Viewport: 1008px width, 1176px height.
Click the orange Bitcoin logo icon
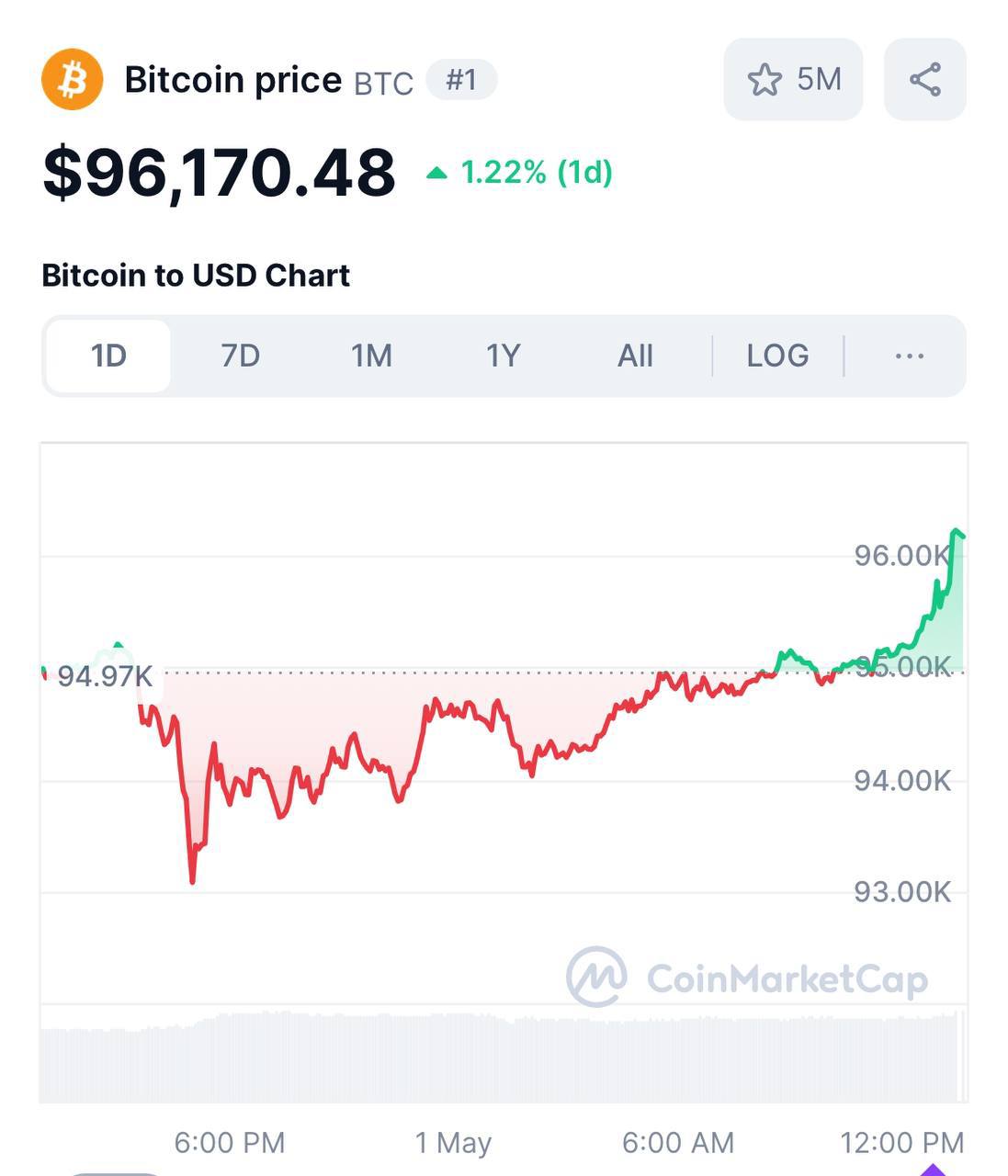coord(72,80)
